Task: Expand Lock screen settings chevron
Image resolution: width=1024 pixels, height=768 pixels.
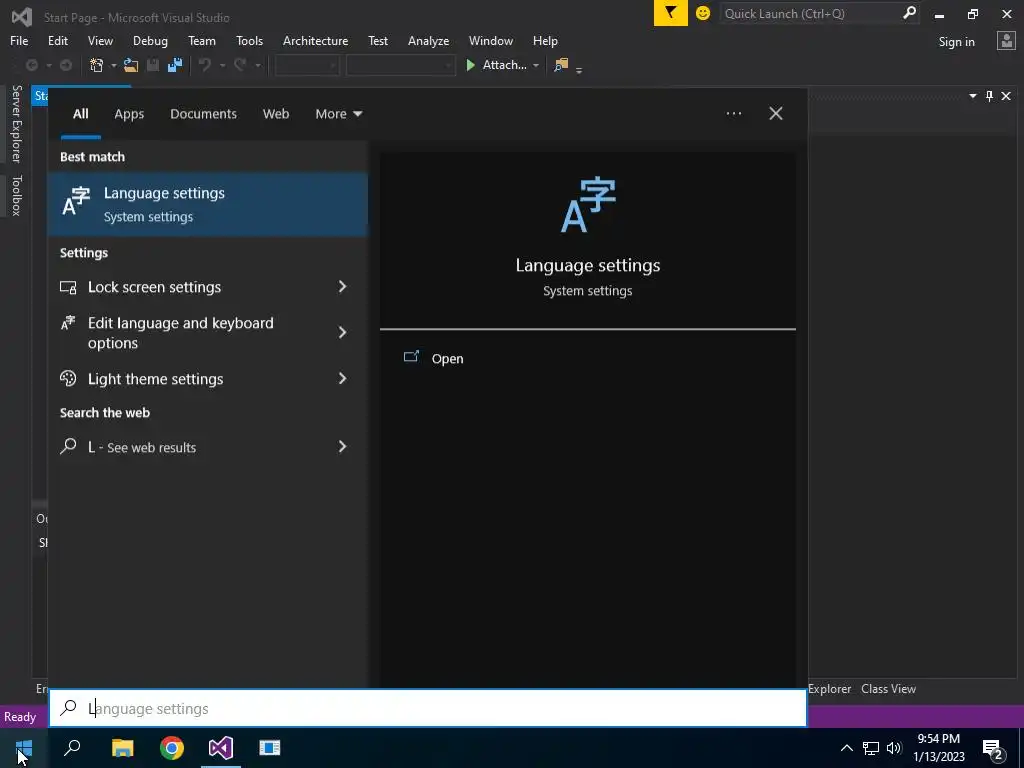Action: click(x=342, y=287)
